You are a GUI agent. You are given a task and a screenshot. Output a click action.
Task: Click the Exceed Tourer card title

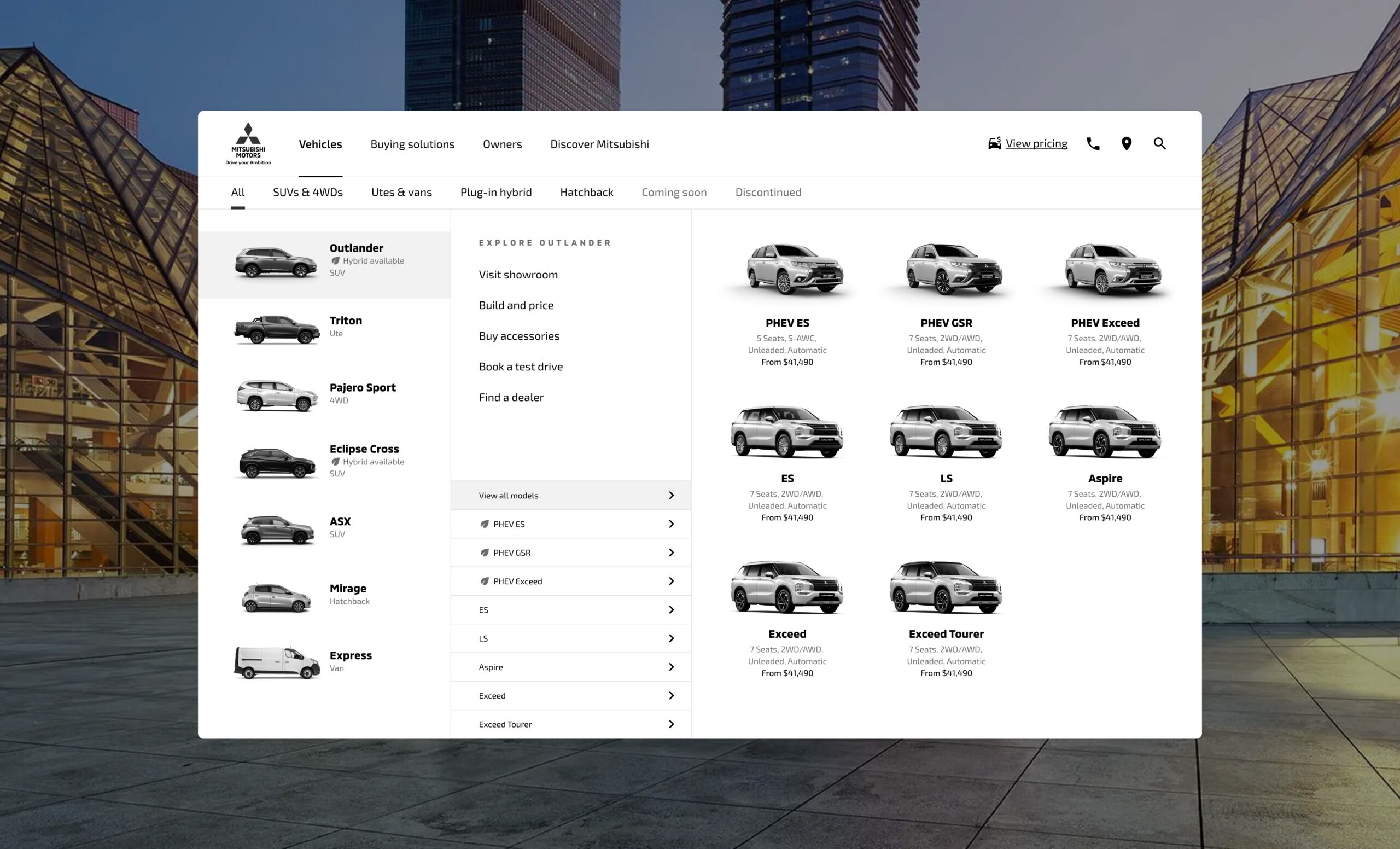point(946,633)
